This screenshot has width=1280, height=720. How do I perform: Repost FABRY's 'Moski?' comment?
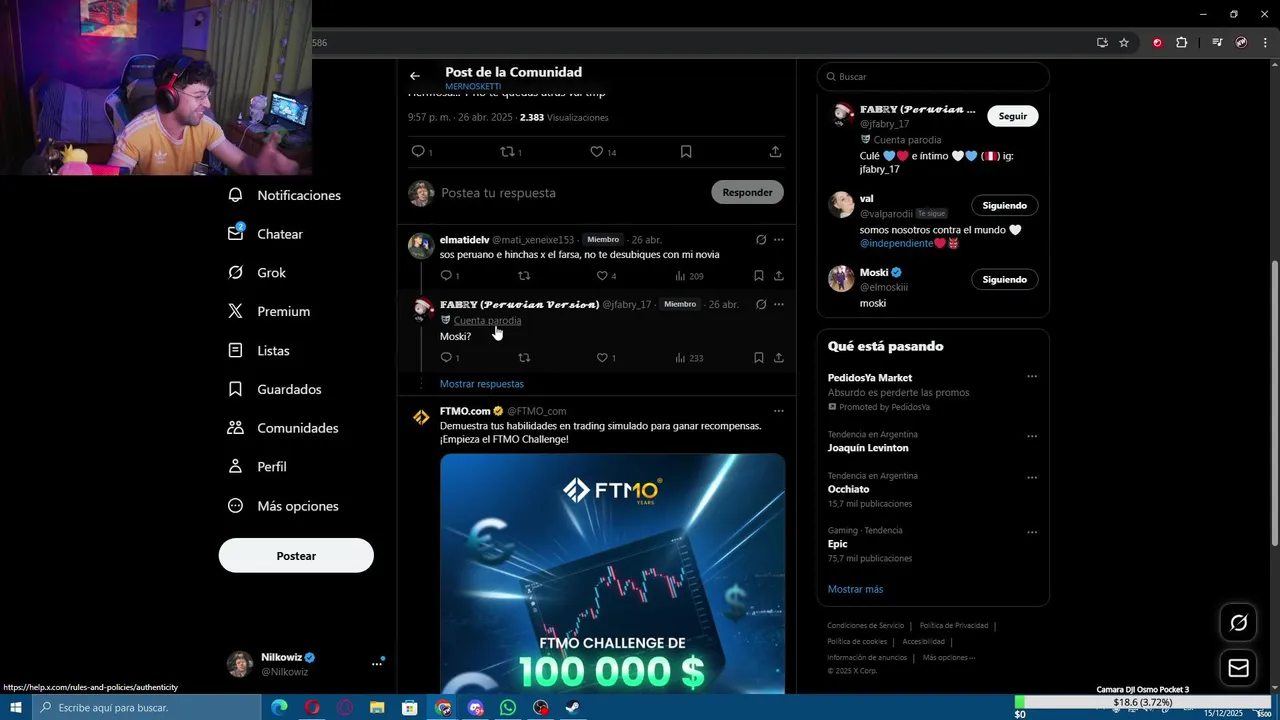(x=524, y=358)
